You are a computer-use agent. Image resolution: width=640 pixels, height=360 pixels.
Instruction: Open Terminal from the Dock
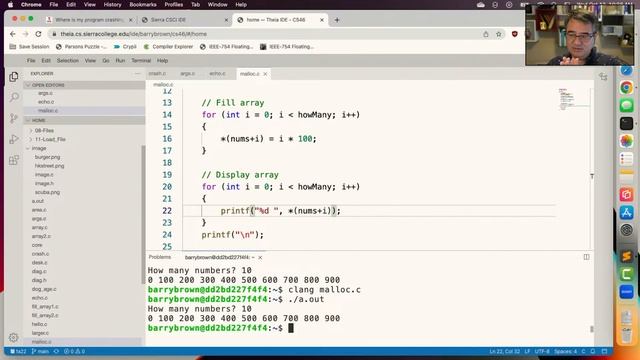pos(627,123)
